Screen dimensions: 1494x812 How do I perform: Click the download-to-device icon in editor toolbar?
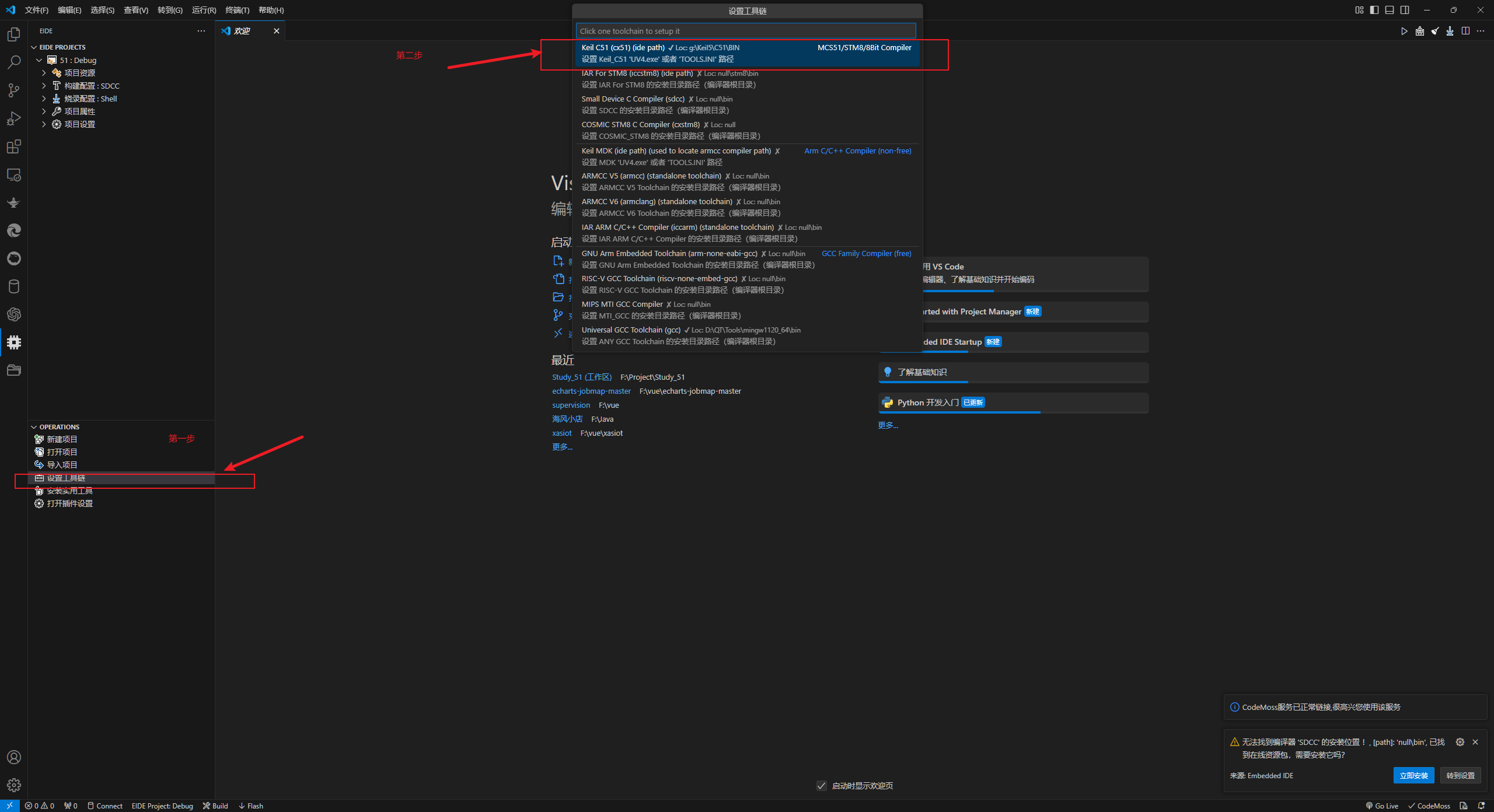pyautogui.click(x=1450, y=31)
